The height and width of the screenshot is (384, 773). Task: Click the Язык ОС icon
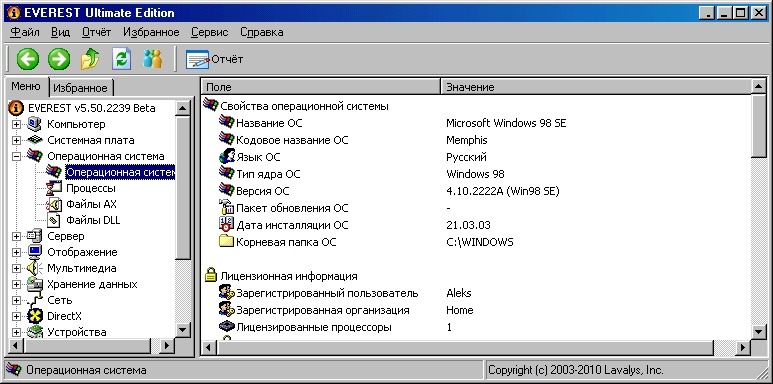coord(226,157)
